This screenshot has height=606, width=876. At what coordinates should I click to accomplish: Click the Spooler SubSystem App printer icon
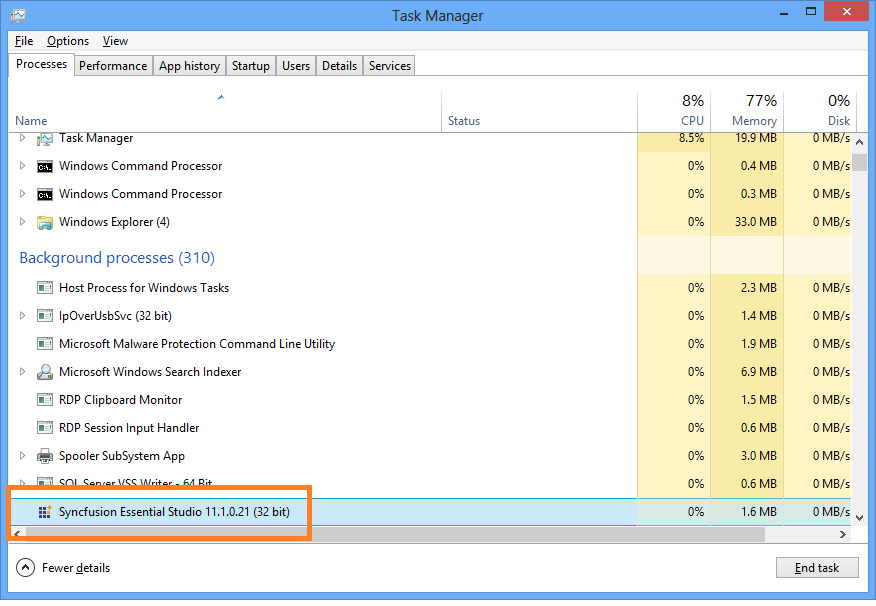coord(45,456)
